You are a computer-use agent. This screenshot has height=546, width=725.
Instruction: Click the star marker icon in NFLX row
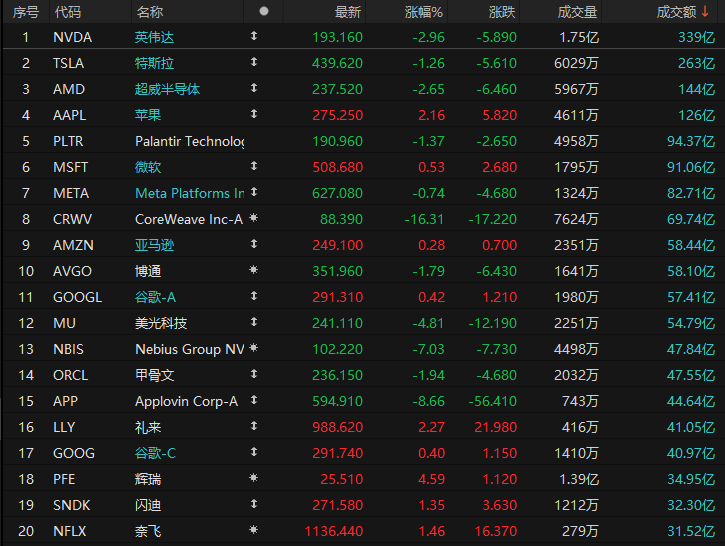tap(253, 529)
